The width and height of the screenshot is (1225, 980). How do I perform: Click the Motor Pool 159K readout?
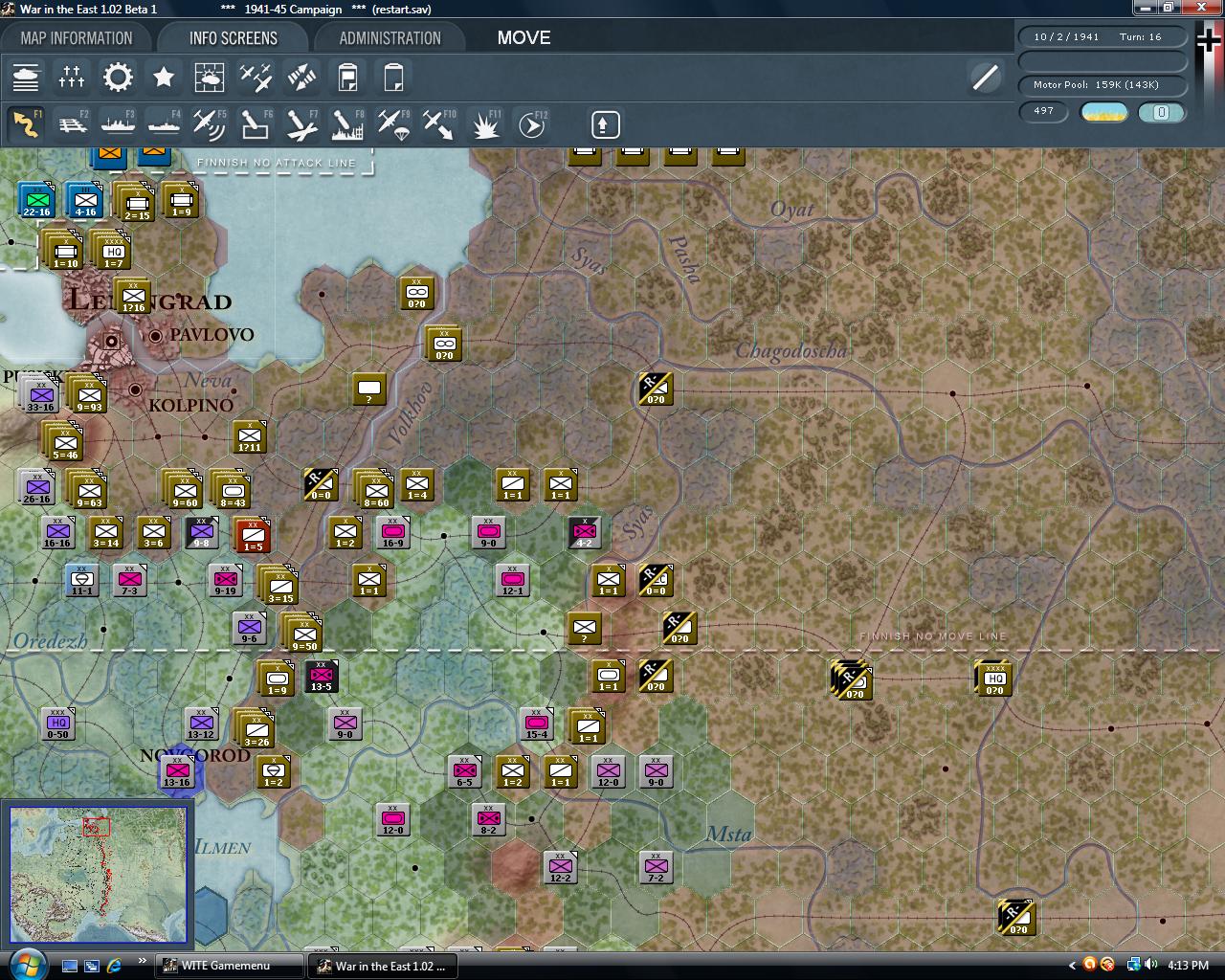click(1102, 85)
